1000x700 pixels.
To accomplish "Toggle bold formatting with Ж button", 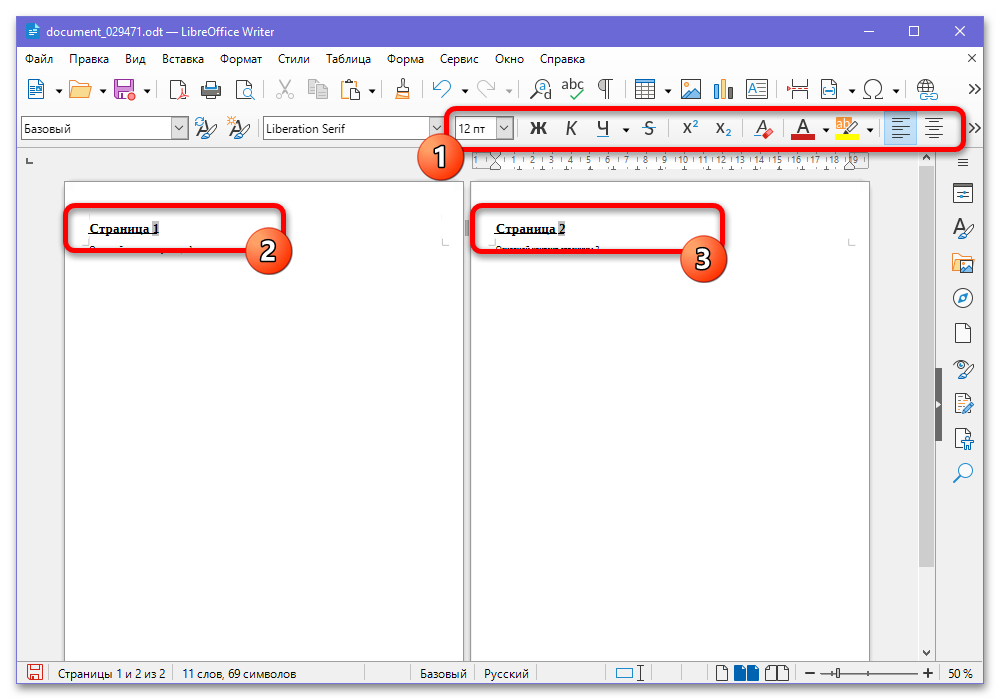I will click(538, 129).
